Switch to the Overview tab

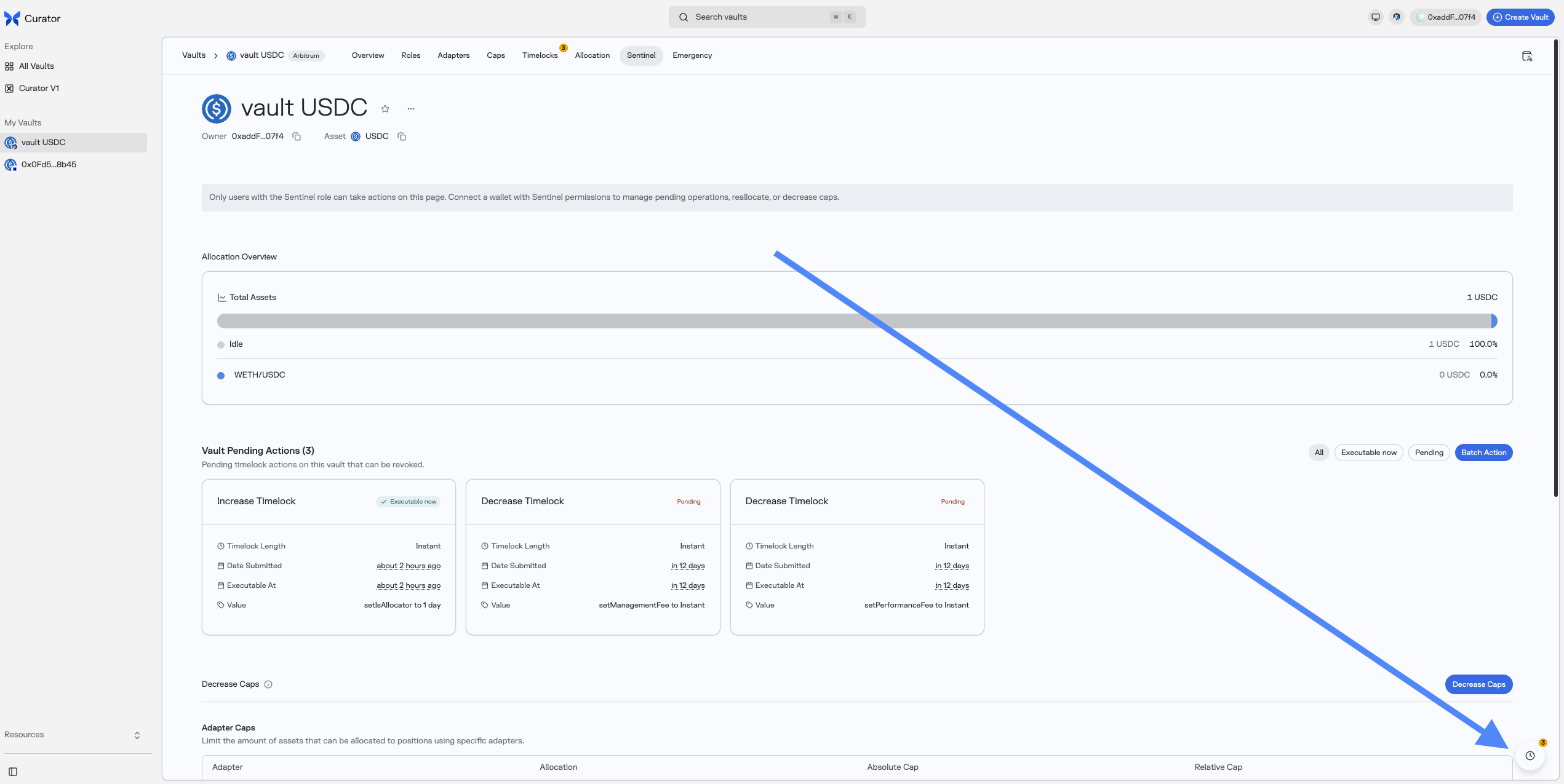[368, 55]
